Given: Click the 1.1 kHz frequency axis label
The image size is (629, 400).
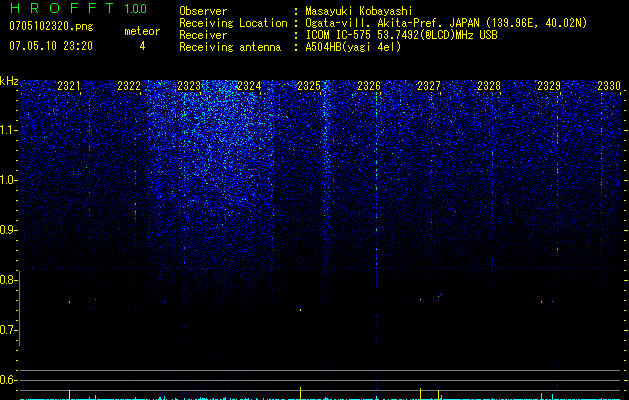Looking at the screenshot, I should pyautogui.click(x=8, y=130).
